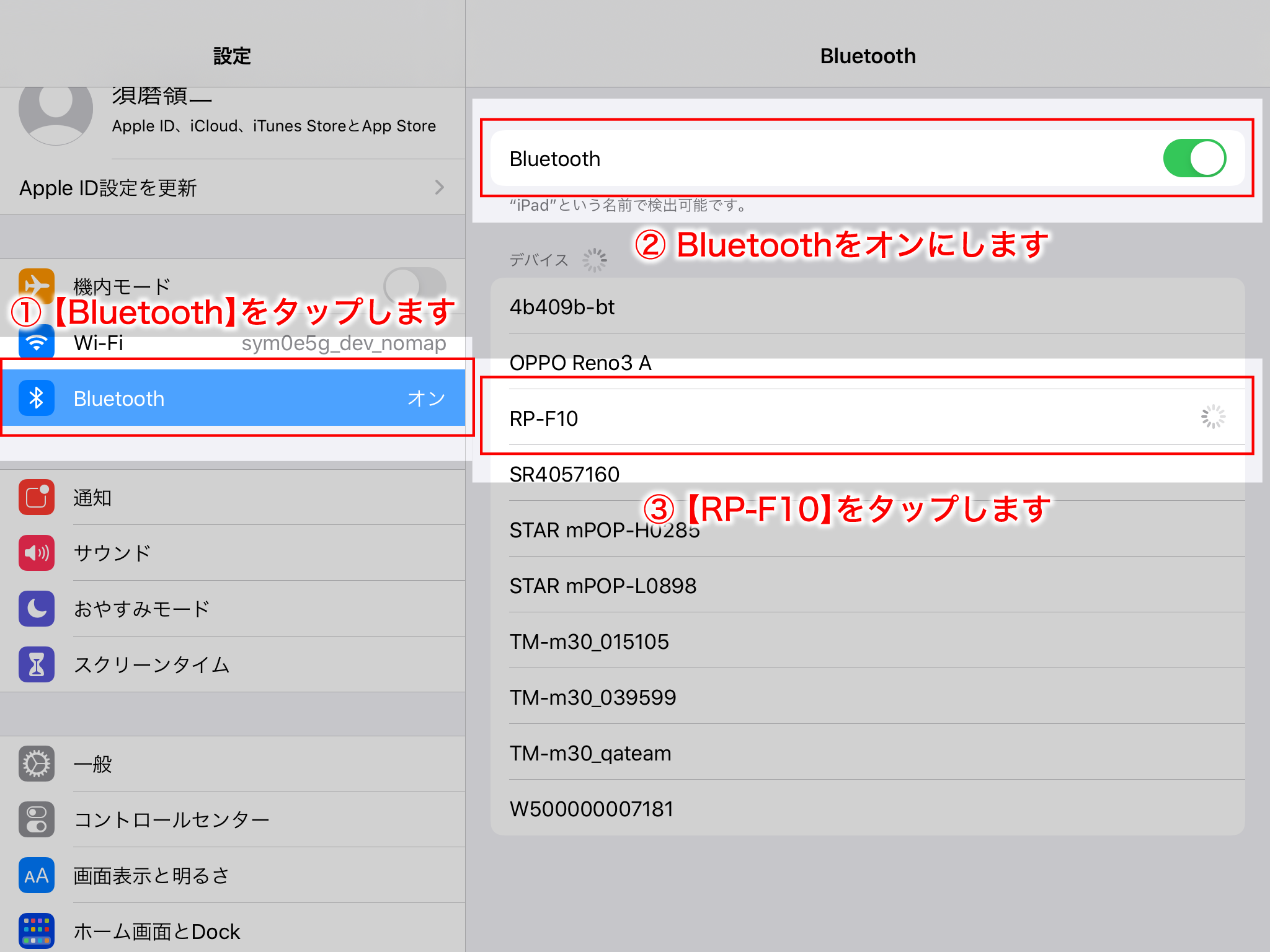The image size is (1270, 952).
Task: Select device TM-m30_015105
Action: click(868, 641)
